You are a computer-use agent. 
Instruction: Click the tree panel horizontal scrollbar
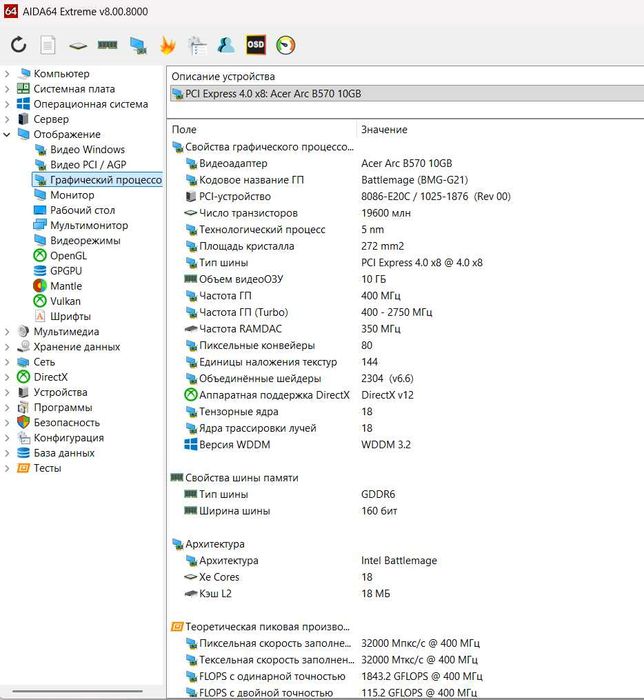[x=78, y=692]
